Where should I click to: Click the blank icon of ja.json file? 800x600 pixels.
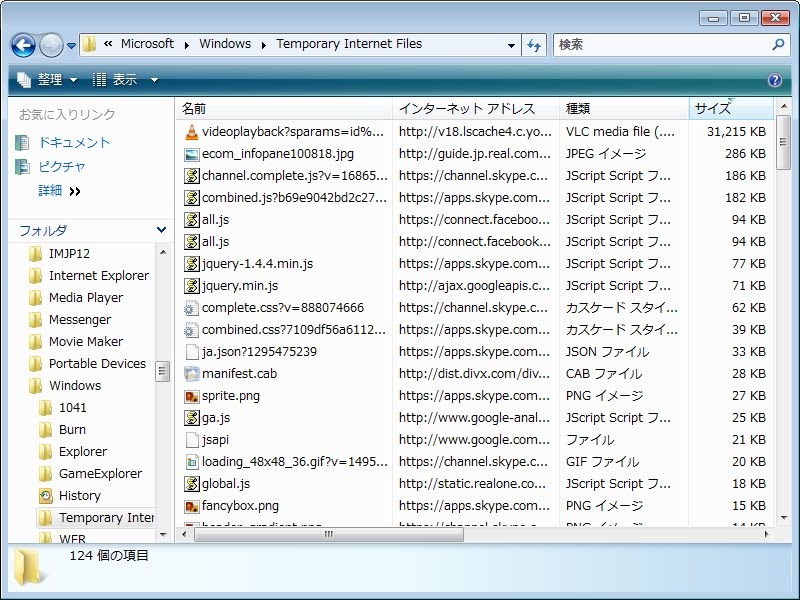tap(191, 352)
